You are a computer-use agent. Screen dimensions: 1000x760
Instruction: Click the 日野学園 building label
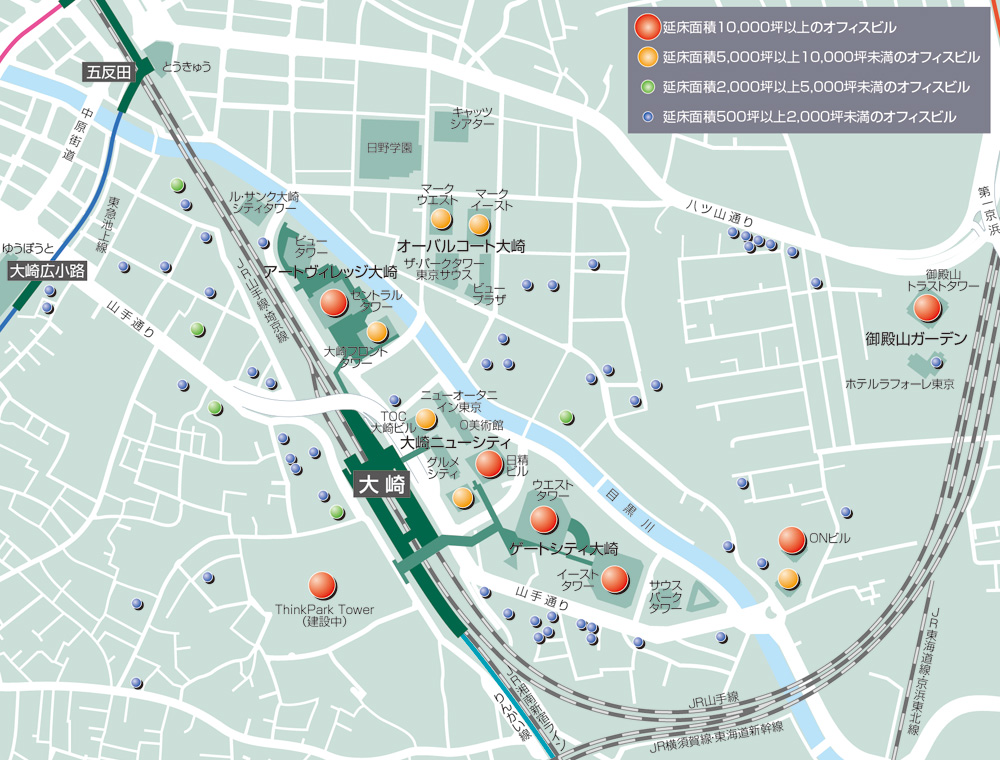point(390,148)
